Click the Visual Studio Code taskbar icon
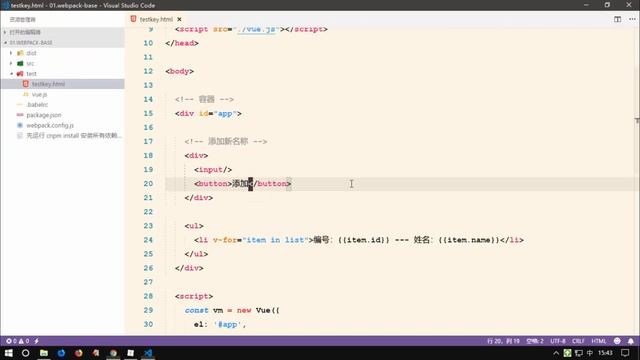 (148, 353)
